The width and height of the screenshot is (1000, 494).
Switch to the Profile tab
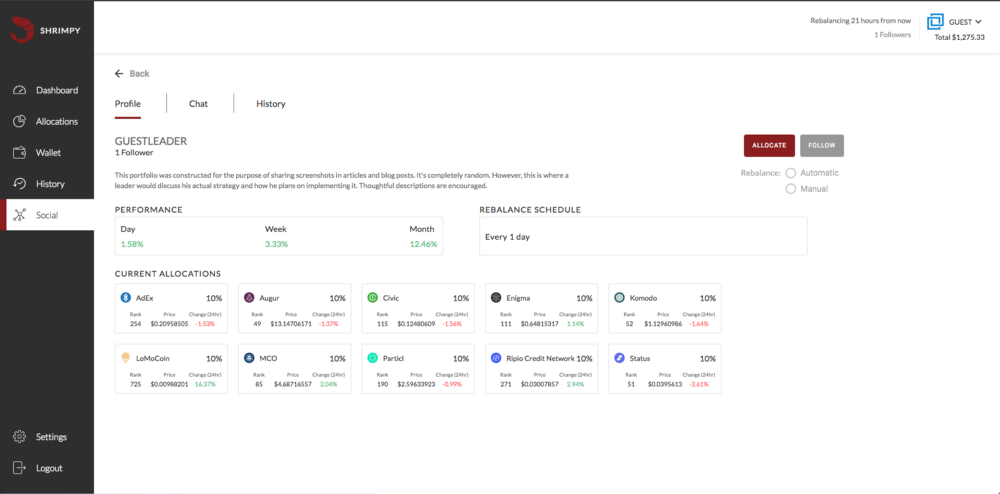(x=128, y=103)
